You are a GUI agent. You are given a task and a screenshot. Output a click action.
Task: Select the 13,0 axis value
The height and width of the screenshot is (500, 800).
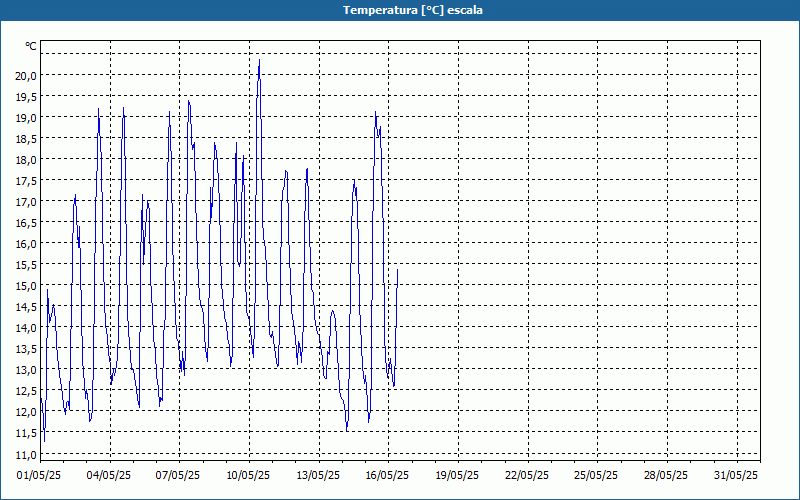point(27,370)
